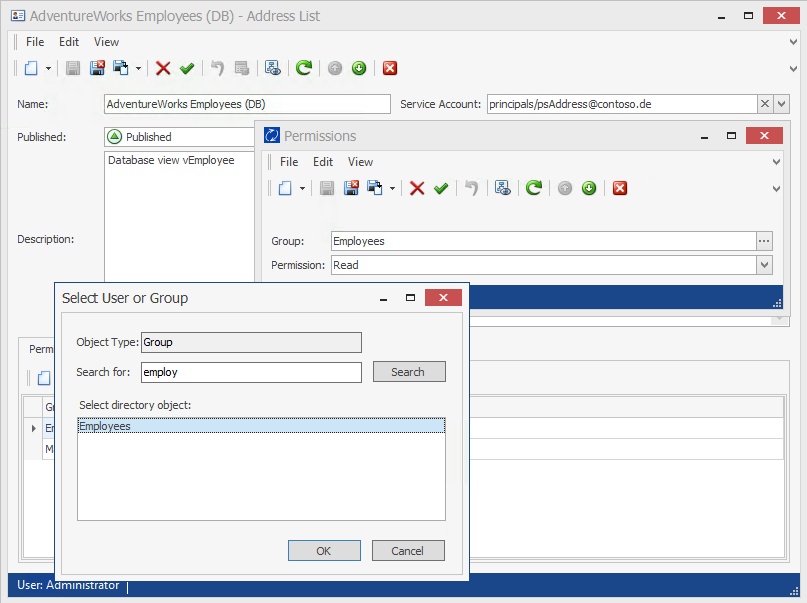Click the Search button
807x603 pixels.
(x=409, y=372)
